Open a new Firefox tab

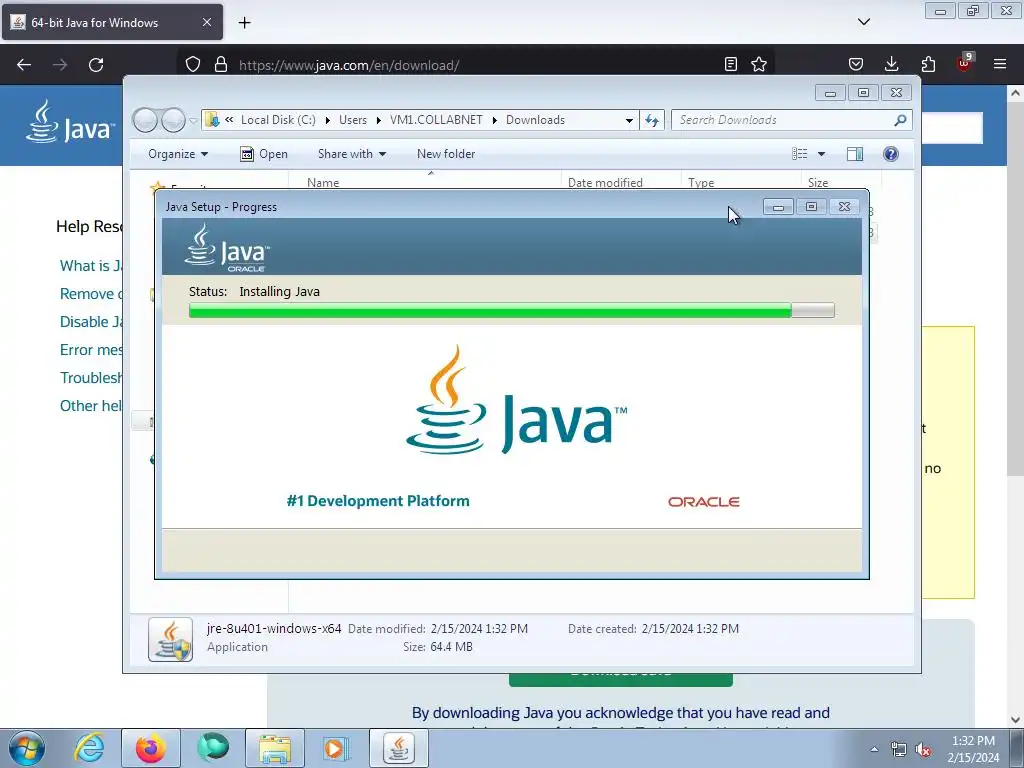244,23
